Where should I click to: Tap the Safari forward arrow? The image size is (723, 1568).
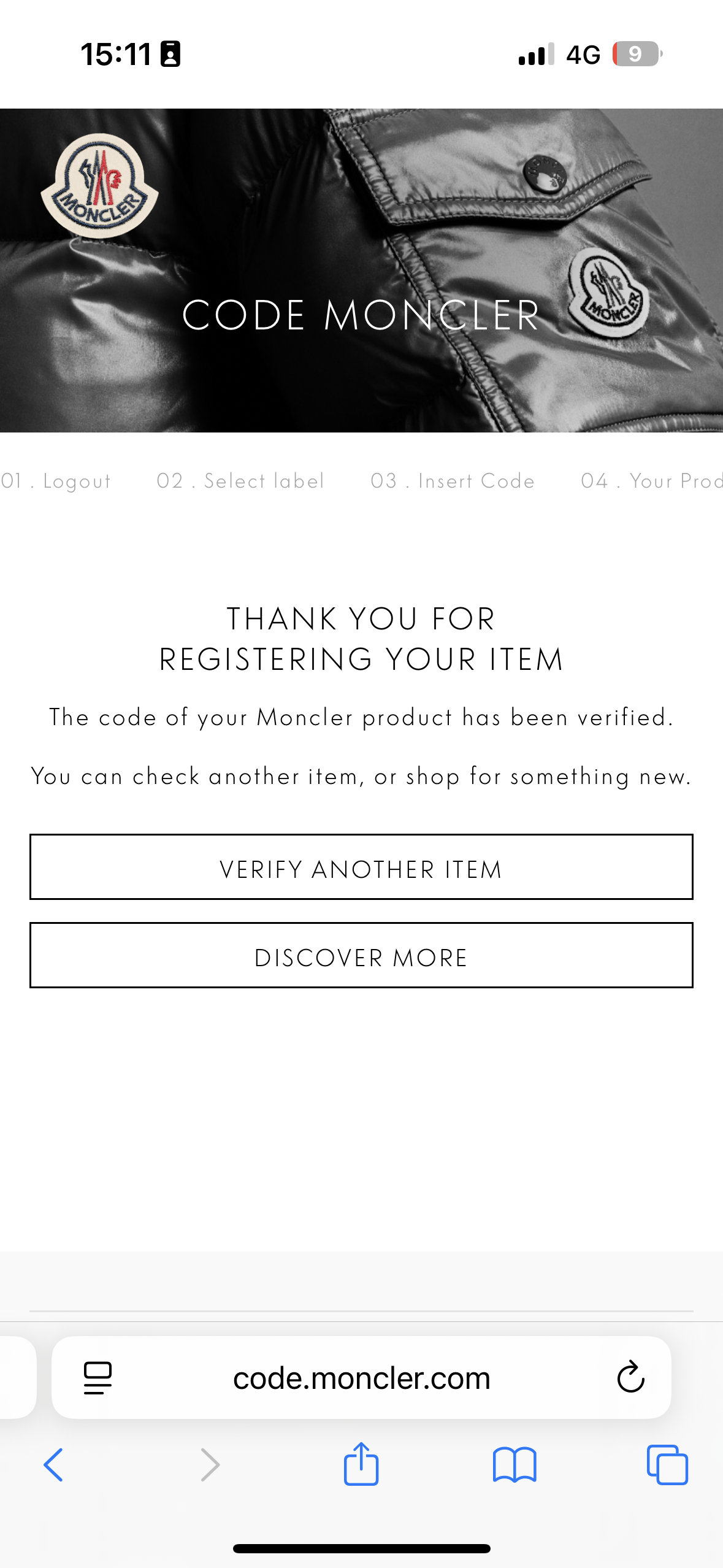pos(210,1465)
